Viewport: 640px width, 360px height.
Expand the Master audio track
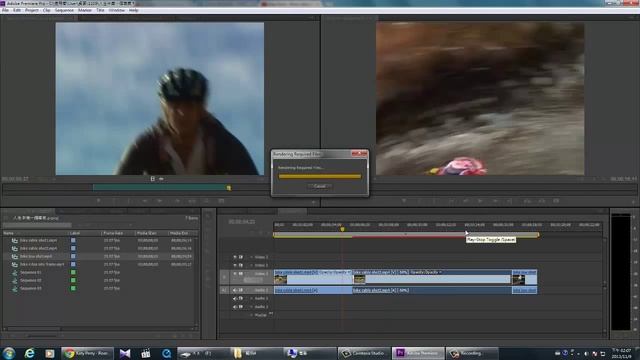[251, 315]
